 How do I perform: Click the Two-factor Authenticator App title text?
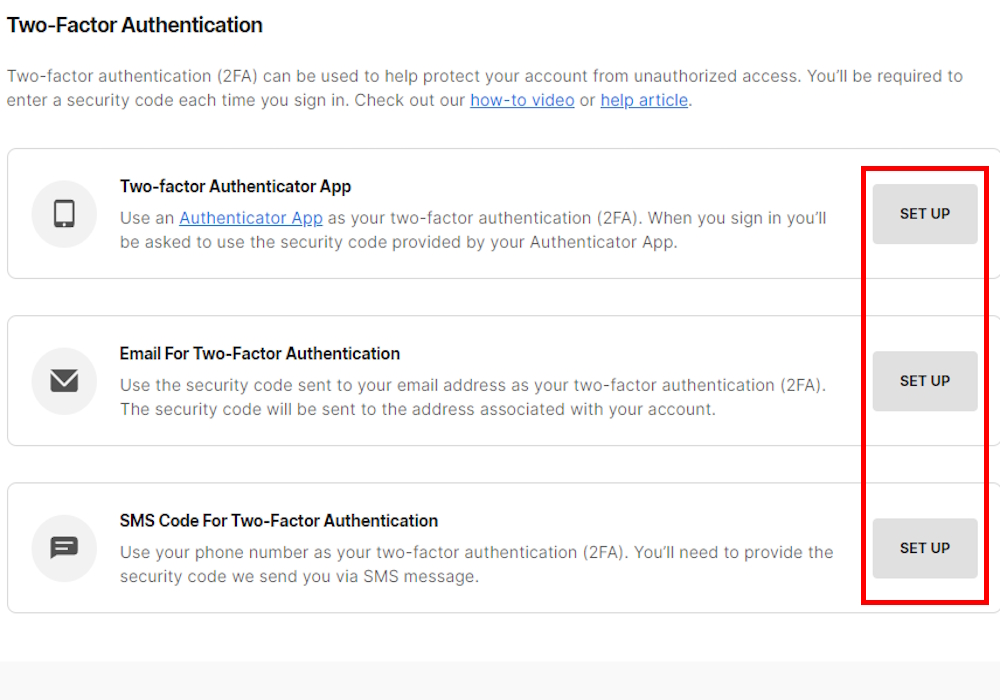pyautogui.click(x=235, y=186)
